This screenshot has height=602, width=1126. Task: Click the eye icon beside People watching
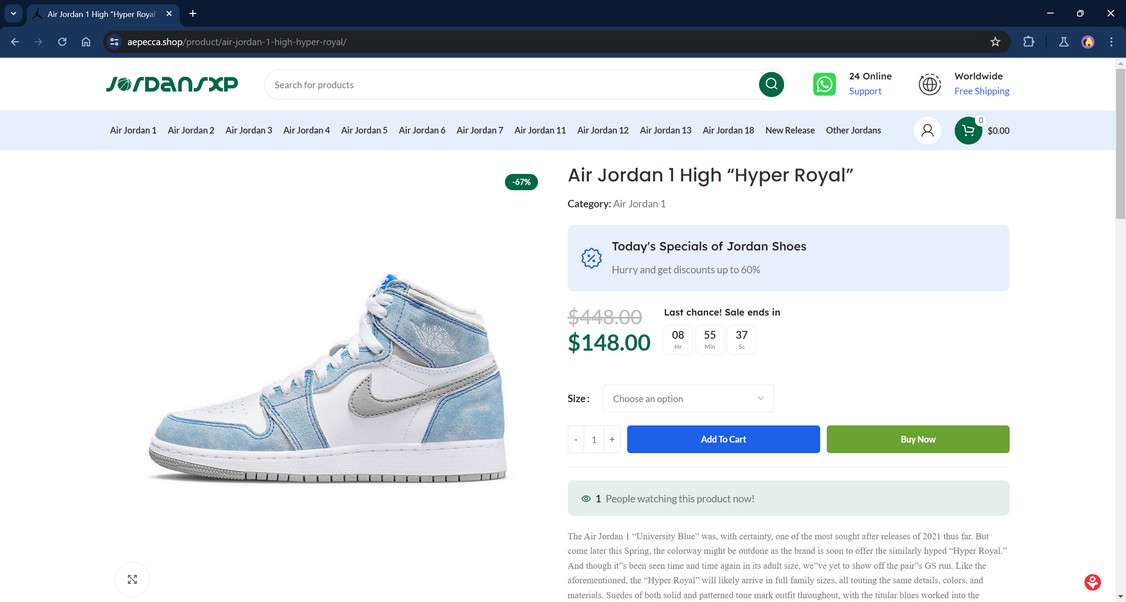[585, 498]
